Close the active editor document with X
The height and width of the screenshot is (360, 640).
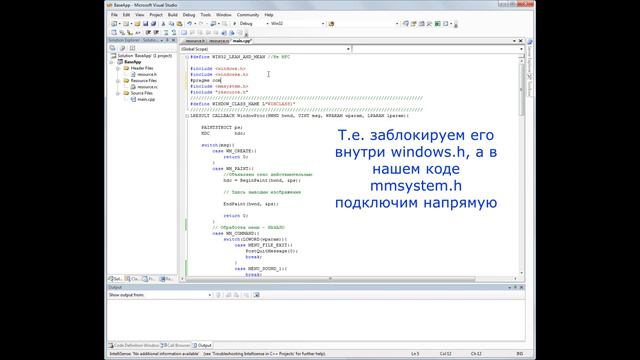click(520, 41)
